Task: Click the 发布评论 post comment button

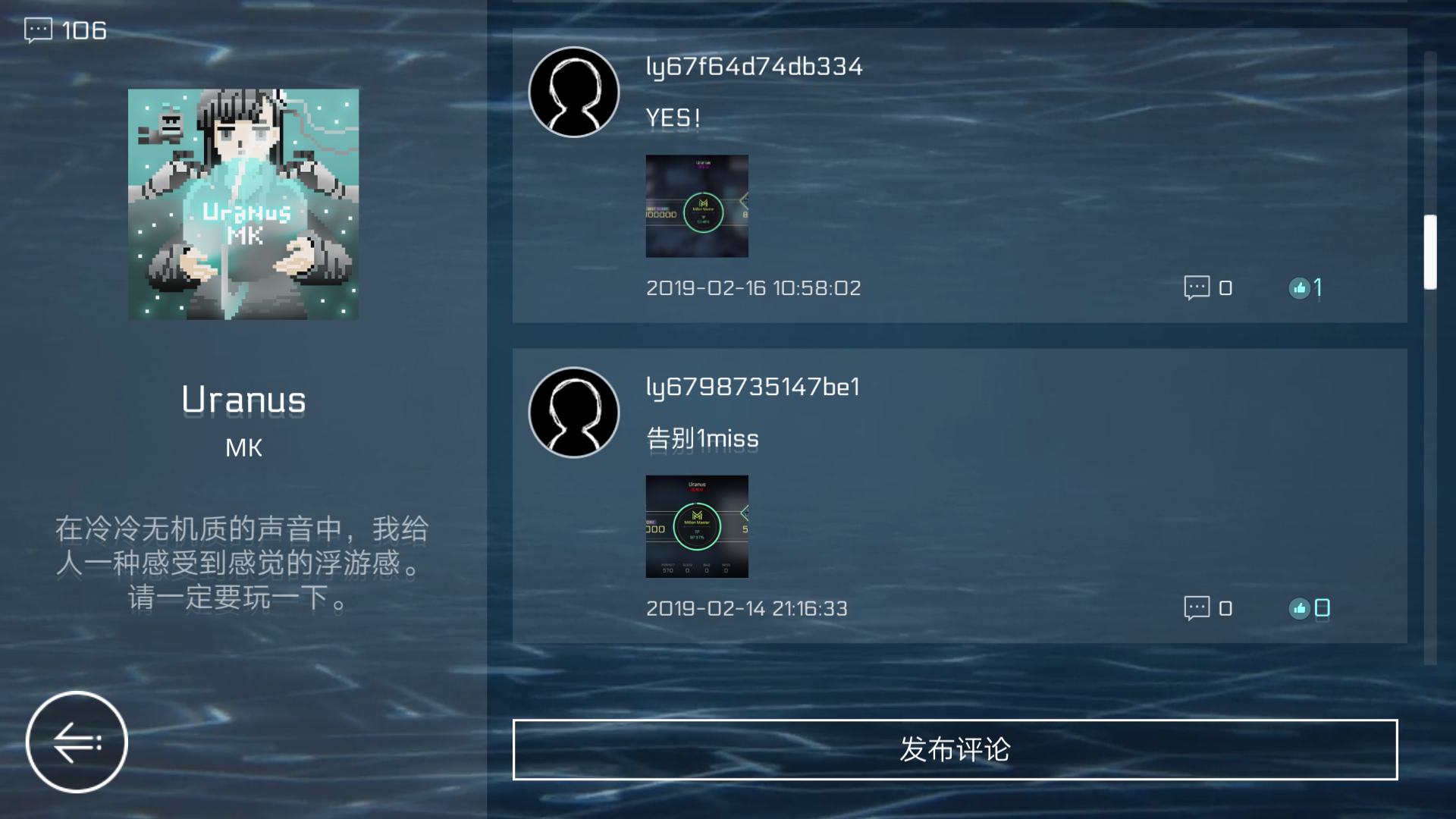Action: [x=955, y=749]
